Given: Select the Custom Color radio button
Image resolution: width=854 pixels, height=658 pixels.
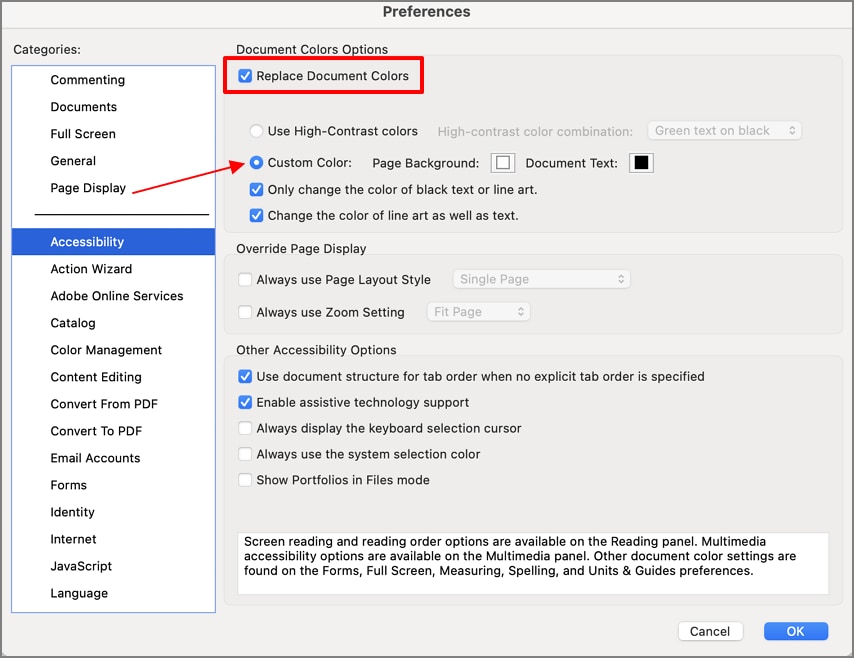Looking at the screenshot, I should click(x=256, y=162).
